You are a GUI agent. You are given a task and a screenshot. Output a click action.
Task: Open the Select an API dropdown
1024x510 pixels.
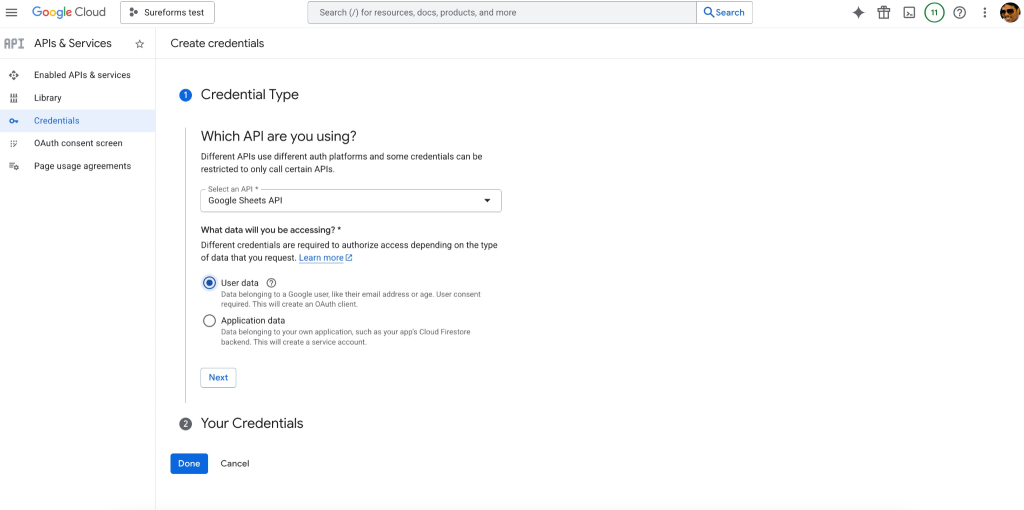[x=351, y=200]
